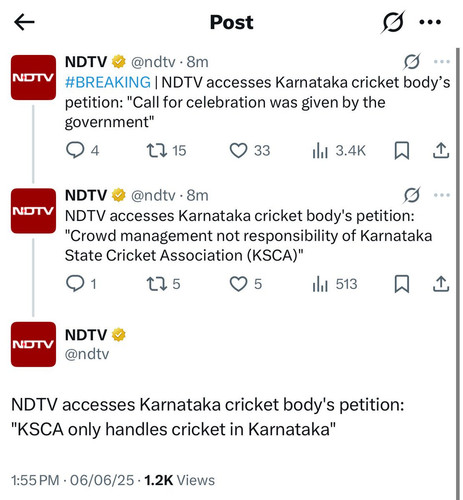Like the post with 33 likes
Viewport: 463px width, 500px height.
point(250,150)
